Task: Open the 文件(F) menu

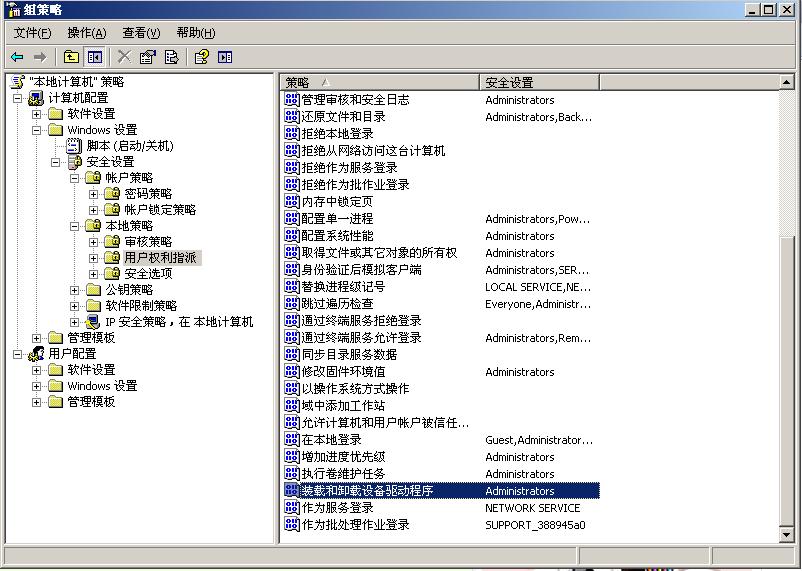Action: click(x=32, y=33)
